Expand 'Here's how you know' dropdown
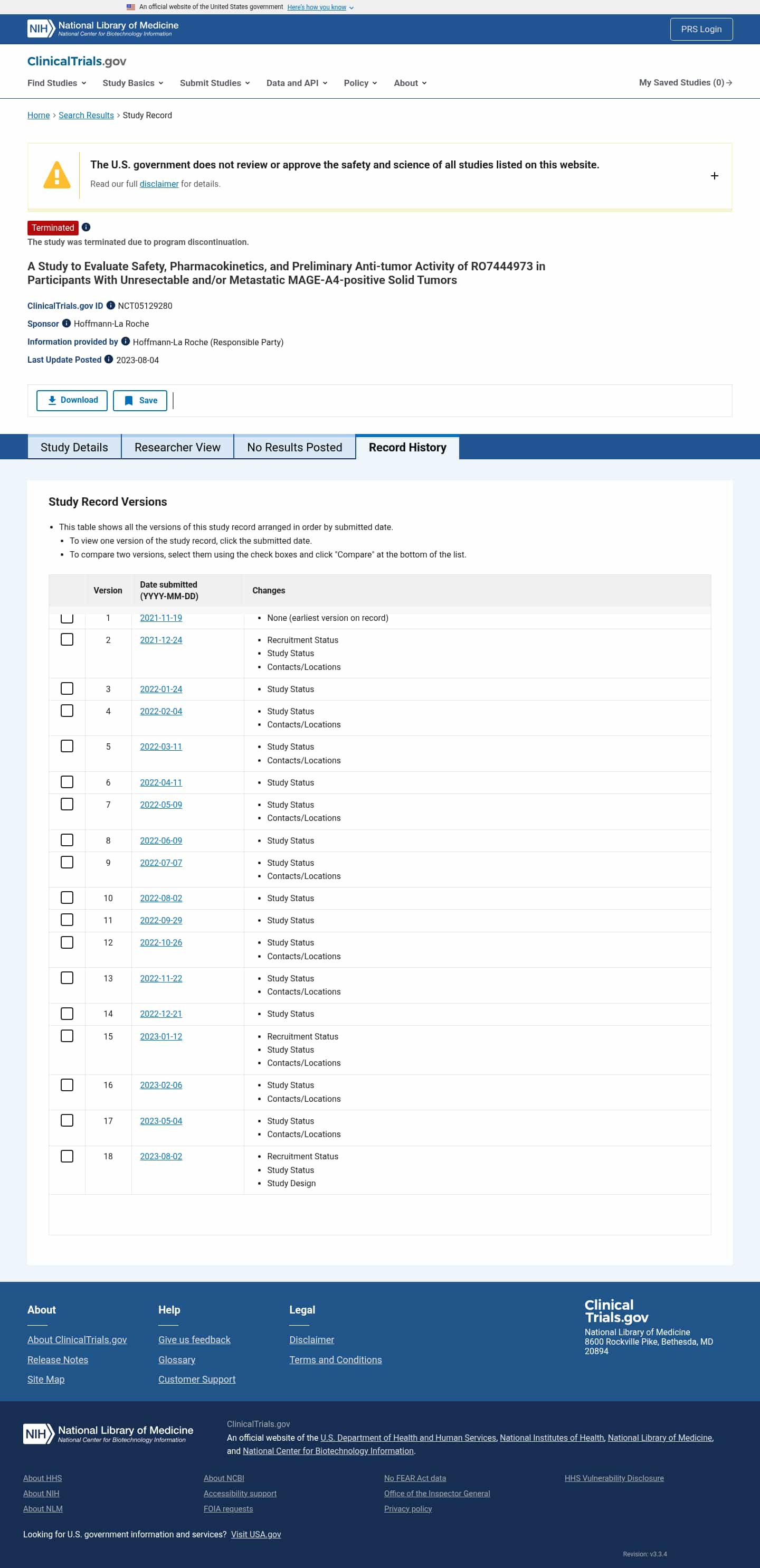 [320, 7]
